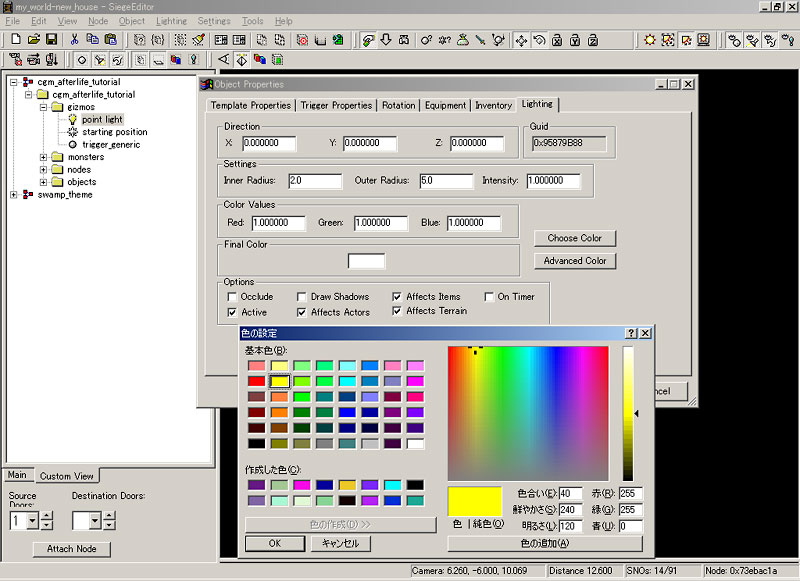This screenshot has width=800, height=581.
Task: Expand the swamp_theme tree node
Action: 14,195
